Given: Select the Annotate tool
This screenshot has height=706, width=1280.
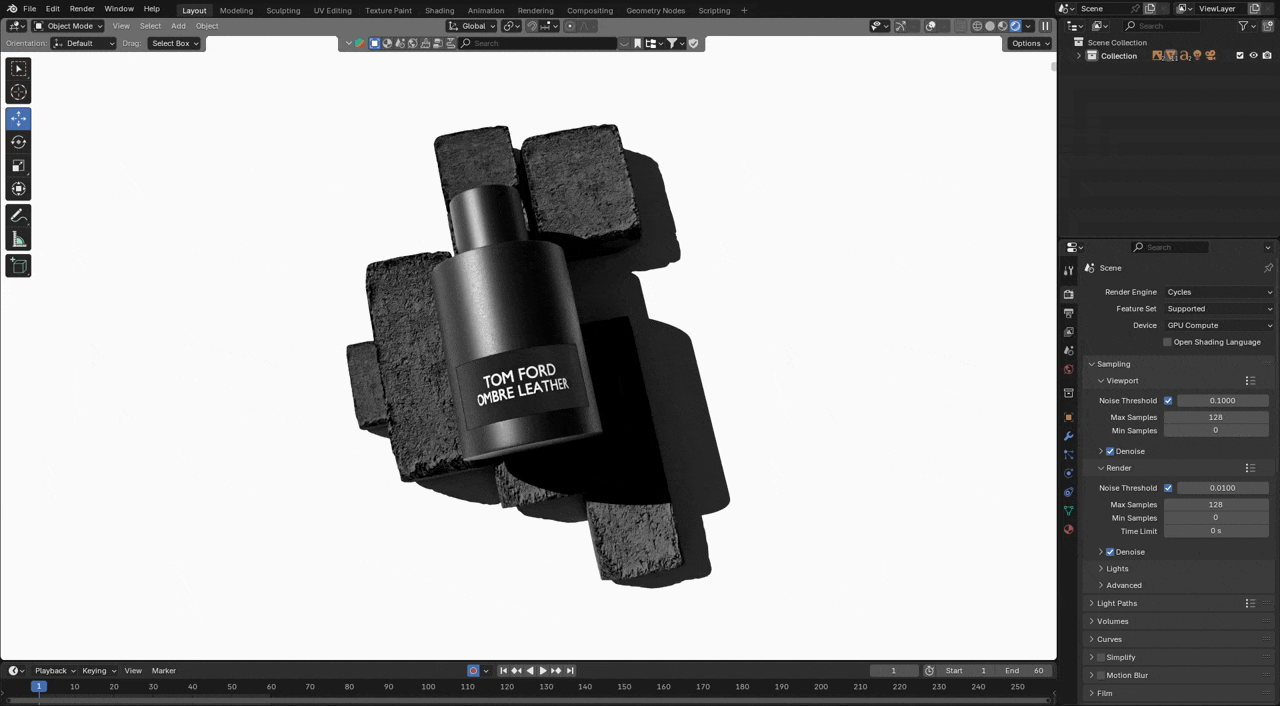Looking at the screenshot, I should pyautogui.click(x=18, y=216).
